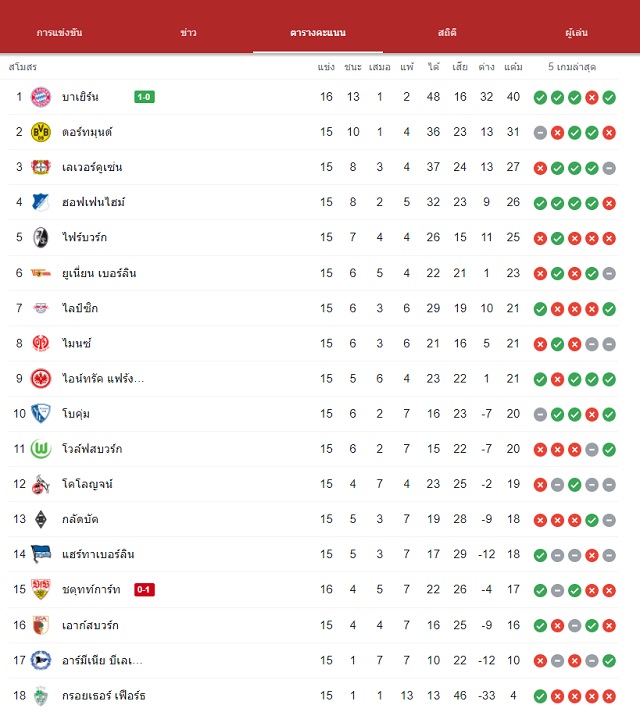Click the Hoffenheim blue crest
Image resolution: width=640 pixels, height=719 pixels.
[40, 202]
